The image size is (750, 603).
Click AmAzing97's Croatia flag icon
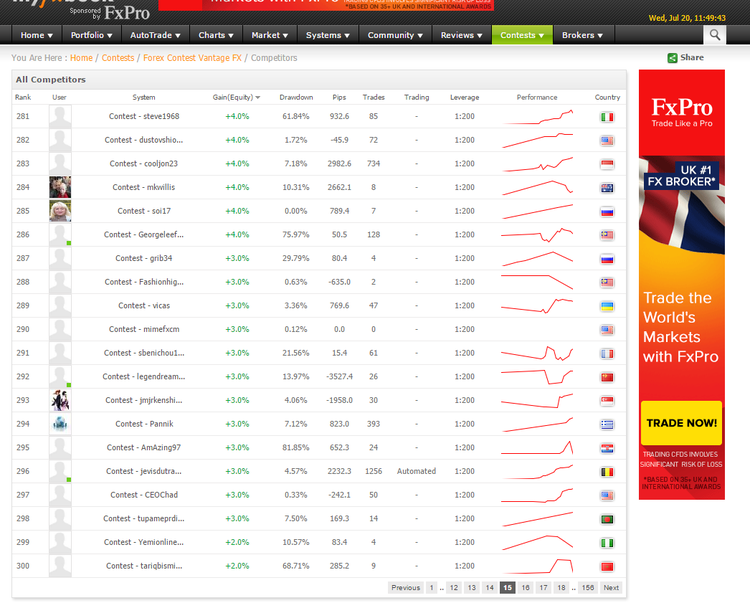(607, 449)
